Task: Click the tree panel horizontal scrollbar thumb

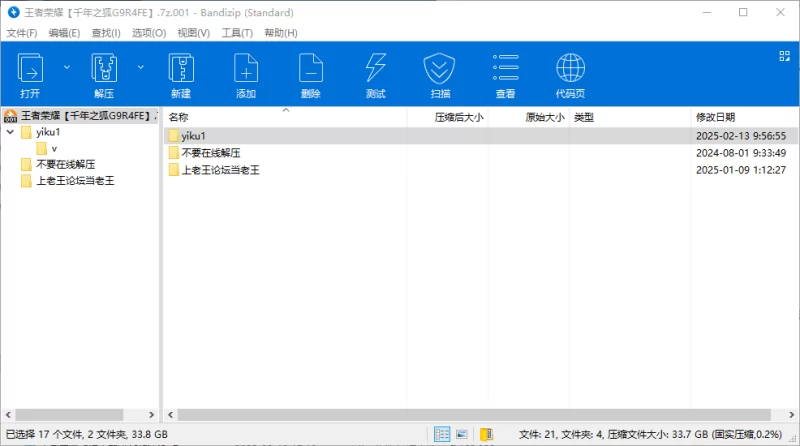Action: (69, 415)
